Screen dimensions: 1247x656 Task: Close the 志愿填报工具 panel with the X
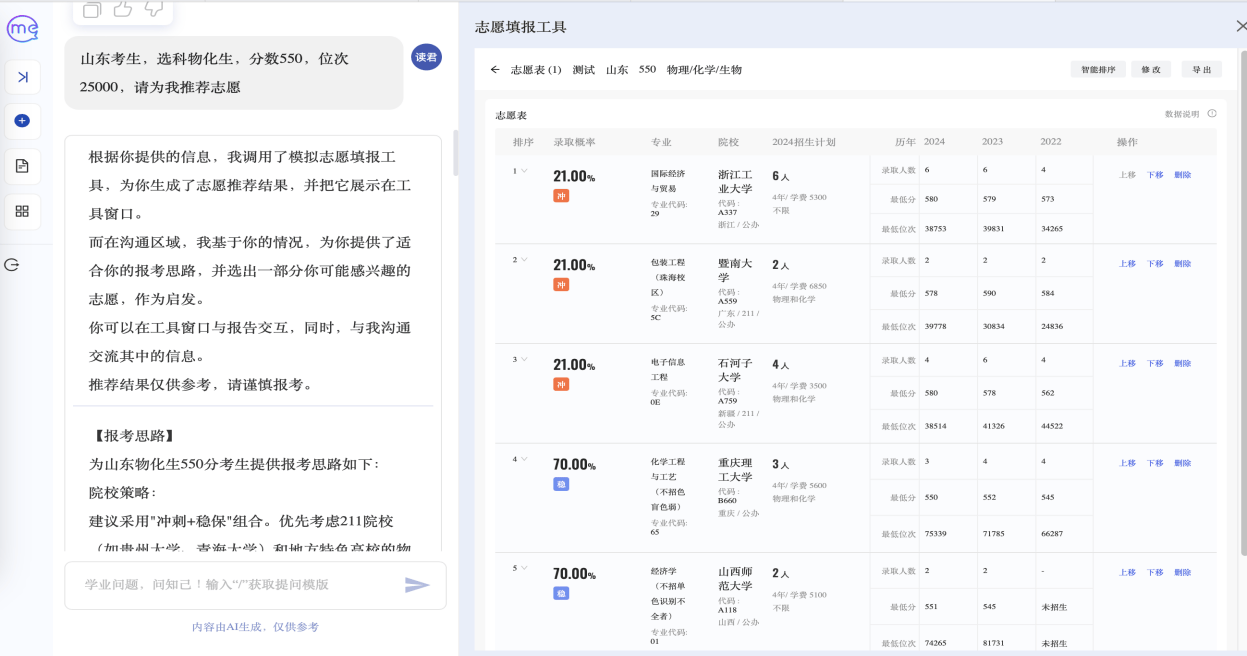[x=1241, y=27]
